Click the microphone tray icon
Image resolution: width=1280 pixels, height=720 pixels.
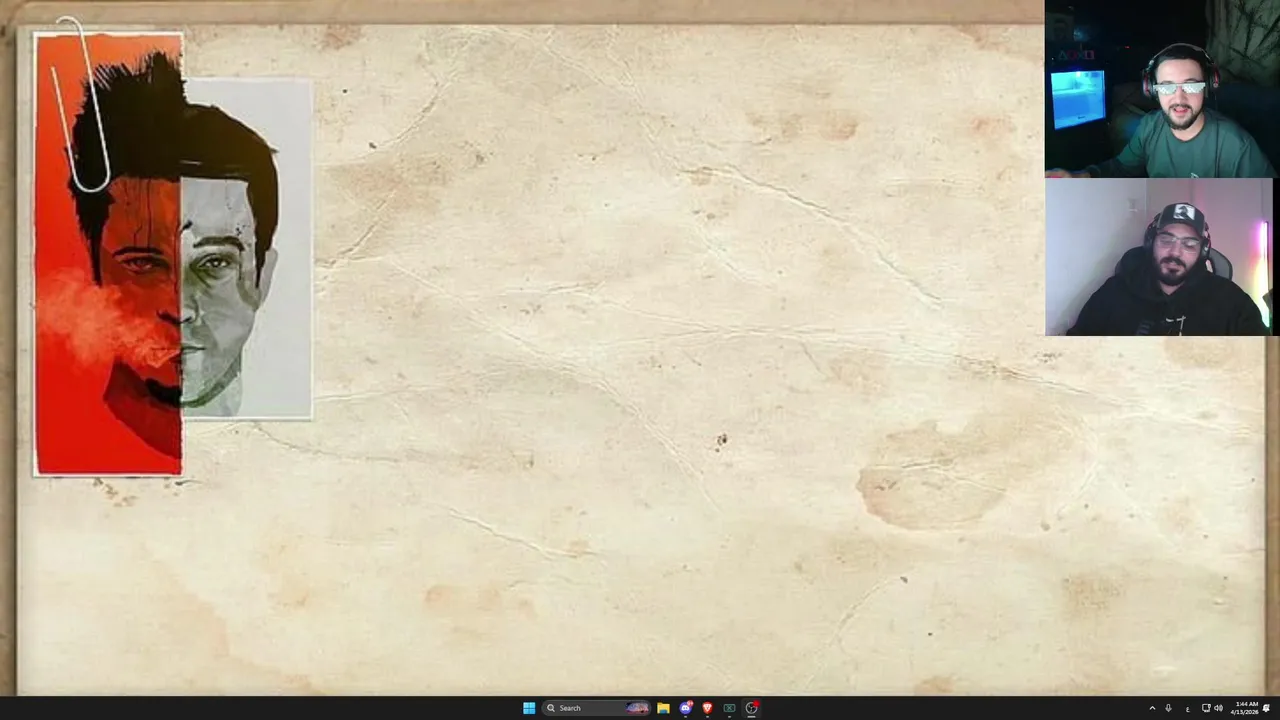click(x=1168, y=708)
